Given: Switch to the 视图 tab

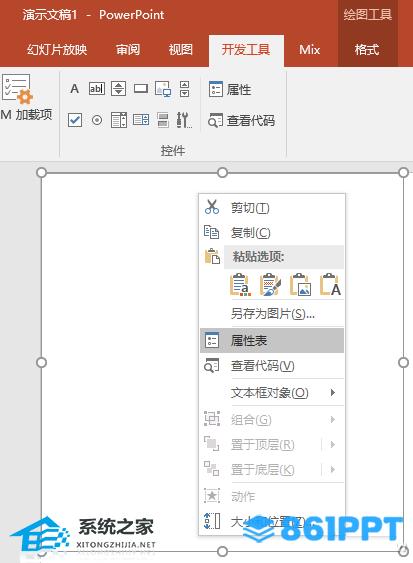Looking at the screenshot, I should [x=181, y=50].
